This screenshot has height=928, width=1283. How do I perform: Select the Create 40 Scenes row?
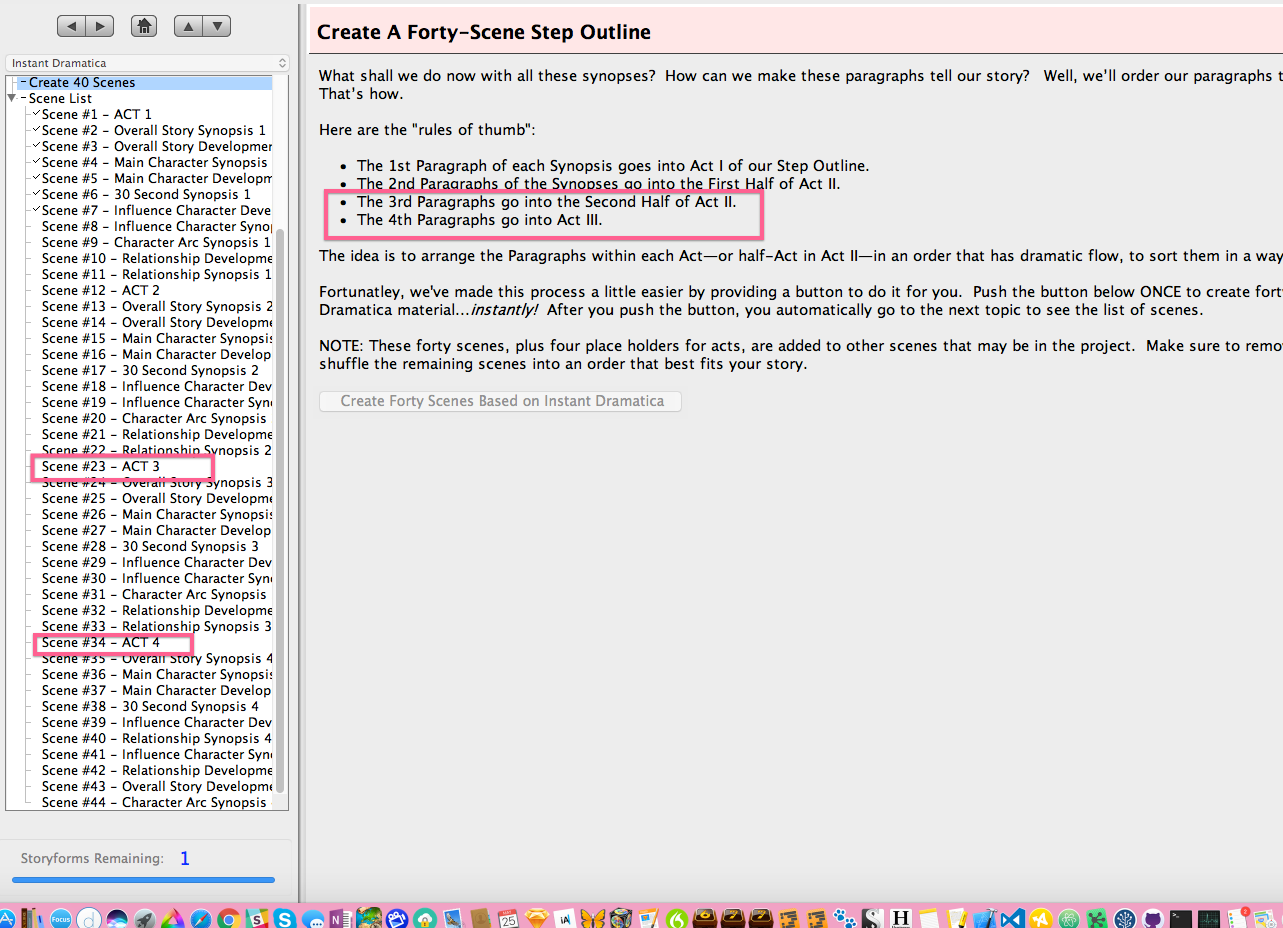[144, 82]
